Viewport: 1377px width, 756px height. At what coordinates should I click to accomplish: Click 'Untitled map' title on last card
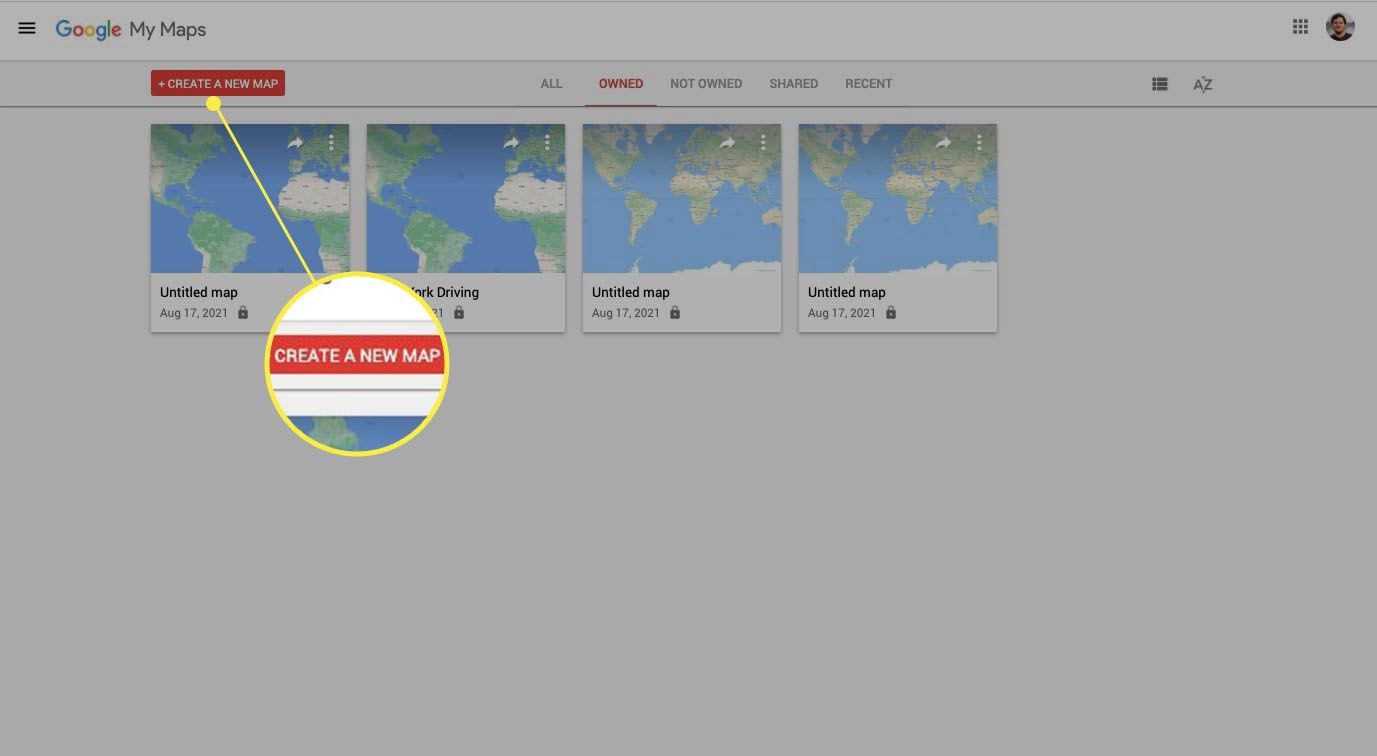pyautogui.click(x=847, y=292)
